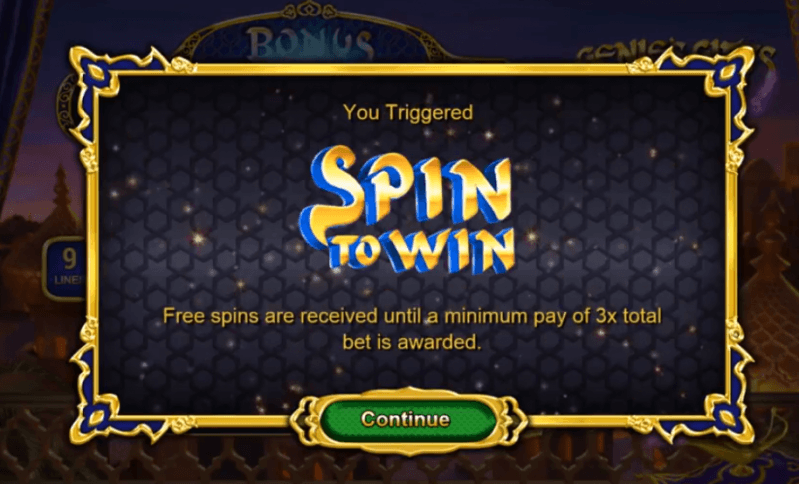
Task: Click the small TO word in logo
Action: point(354,251)
